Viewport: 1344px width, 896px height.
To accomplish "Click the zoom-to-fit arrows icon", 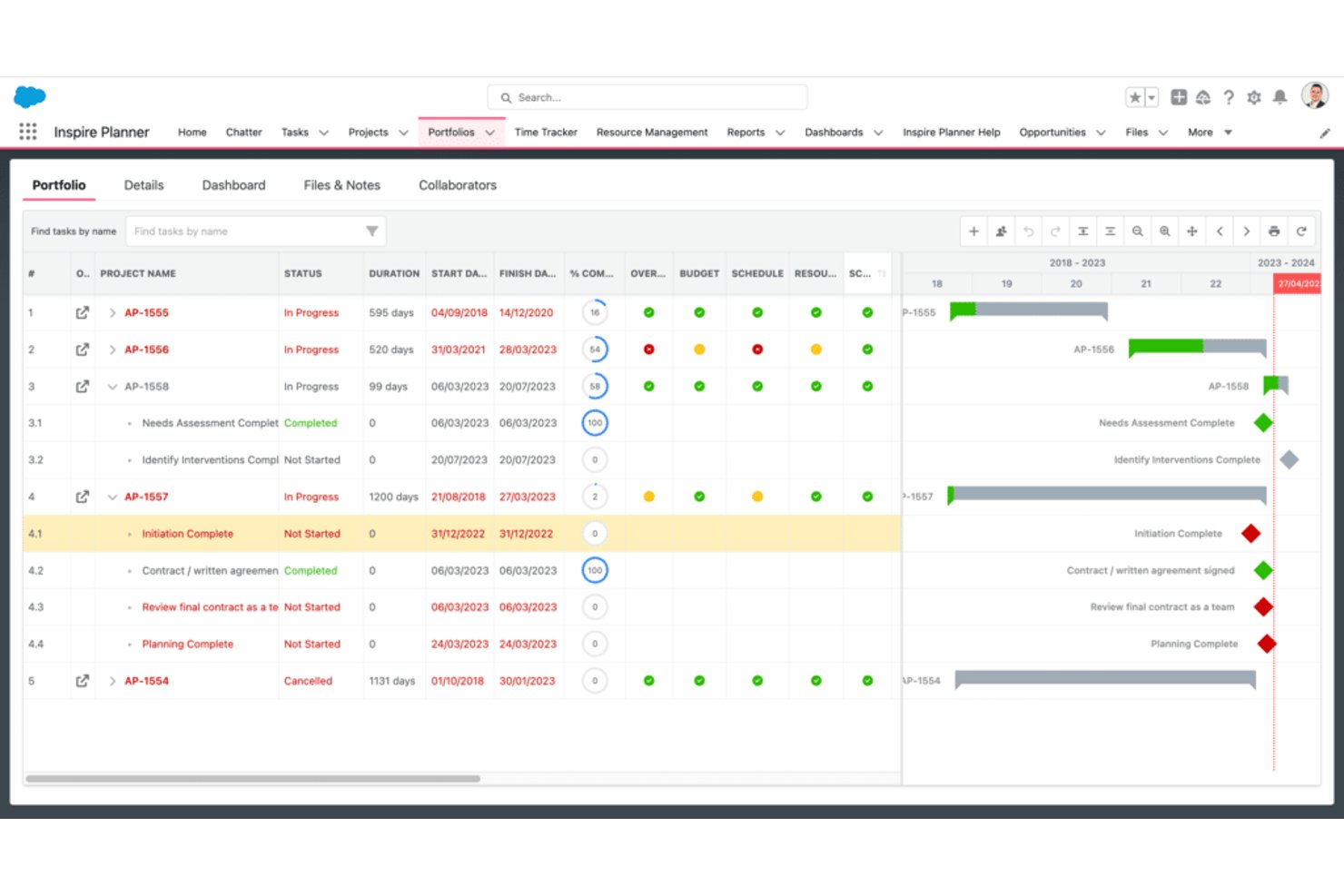I will 1191,231.
